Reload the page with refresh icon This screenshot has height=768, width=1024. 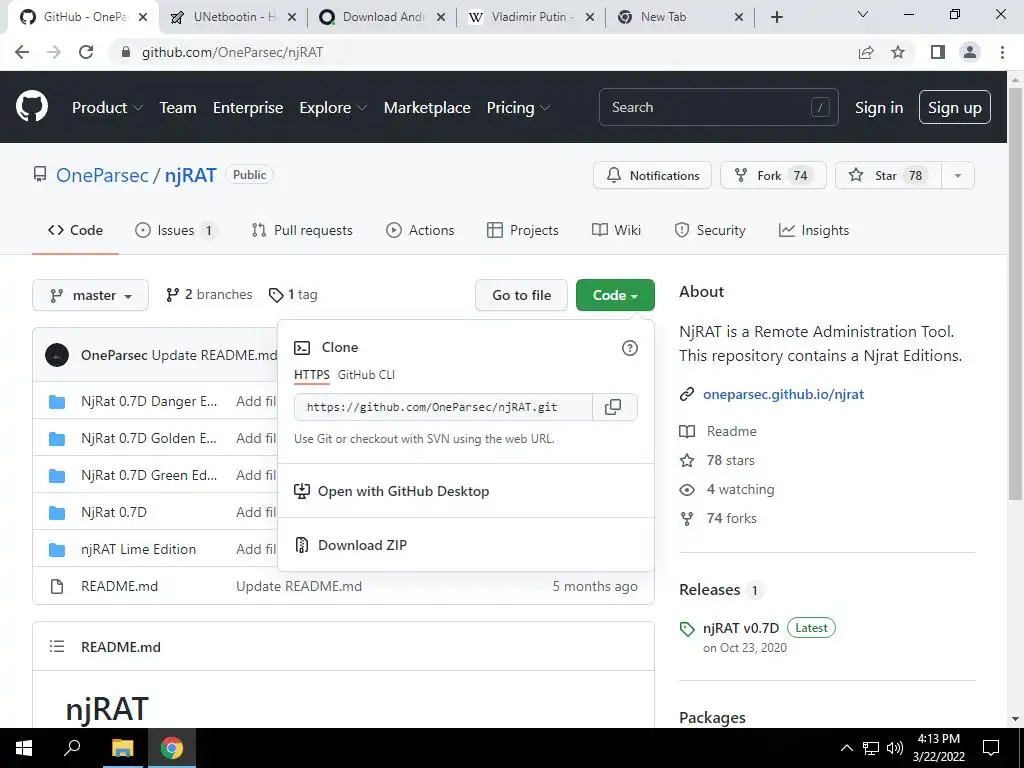pos(86,52)
